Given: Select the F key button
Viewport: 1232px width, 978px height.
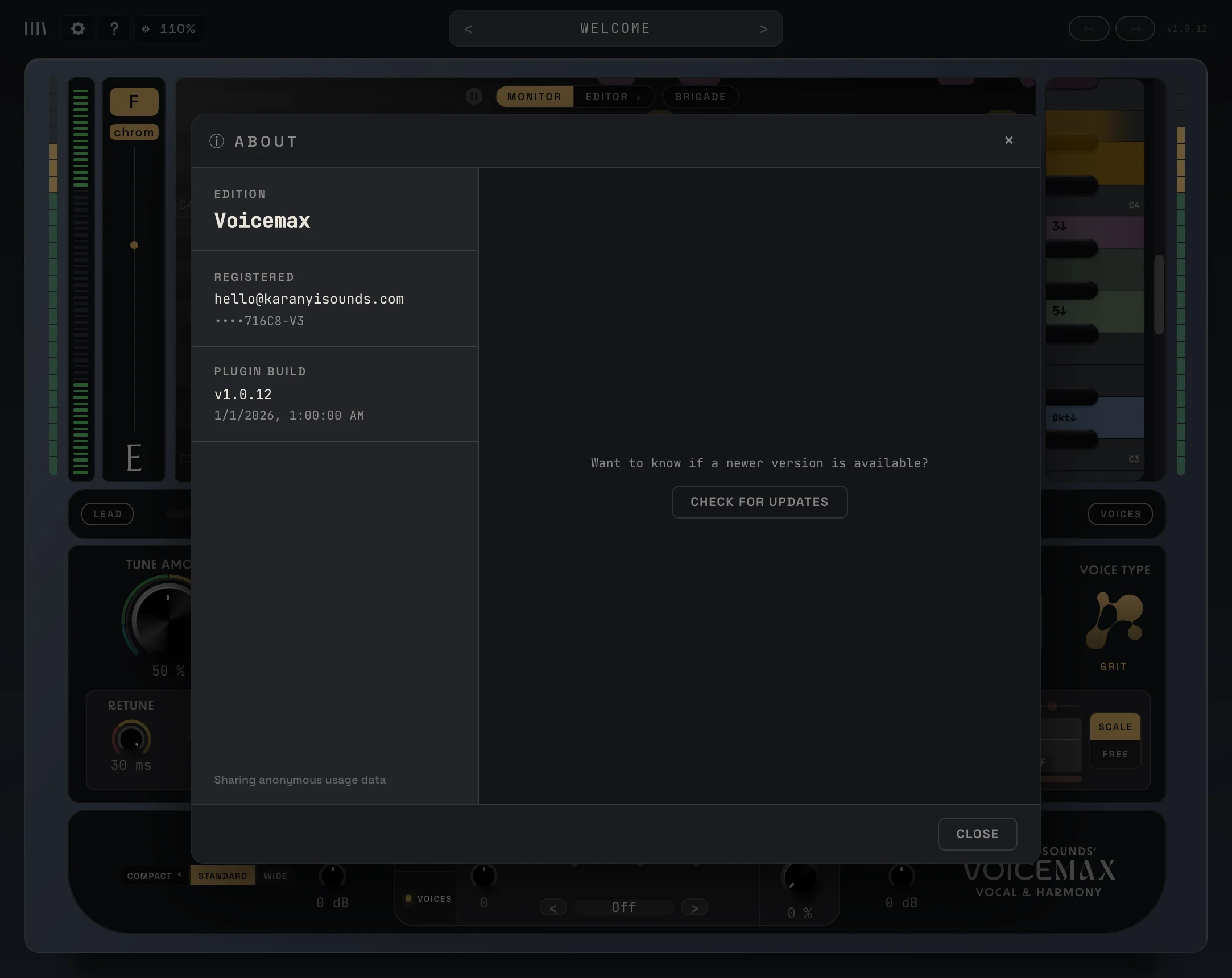Looking at the screenshot, I should (134, 102).
